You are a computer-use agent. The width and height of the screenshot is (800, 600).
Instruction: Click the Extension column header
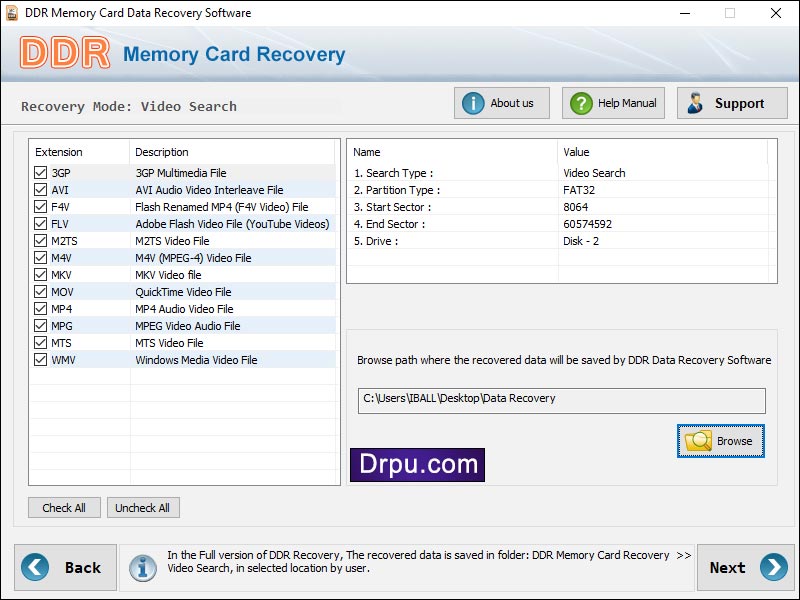point(58,151)
